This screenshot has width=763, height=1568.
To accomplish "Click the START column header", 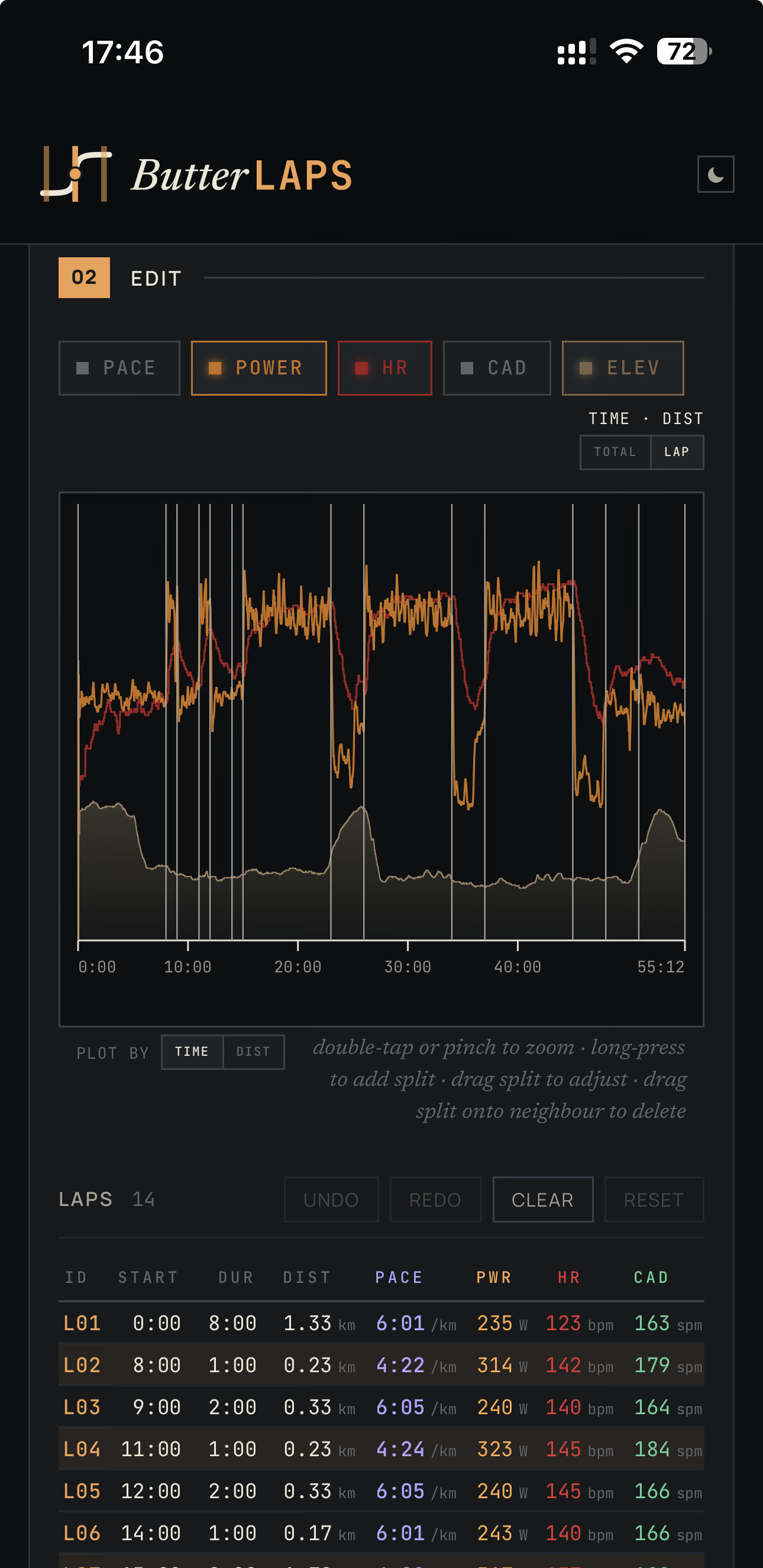I will click(x=148, y=1277).
